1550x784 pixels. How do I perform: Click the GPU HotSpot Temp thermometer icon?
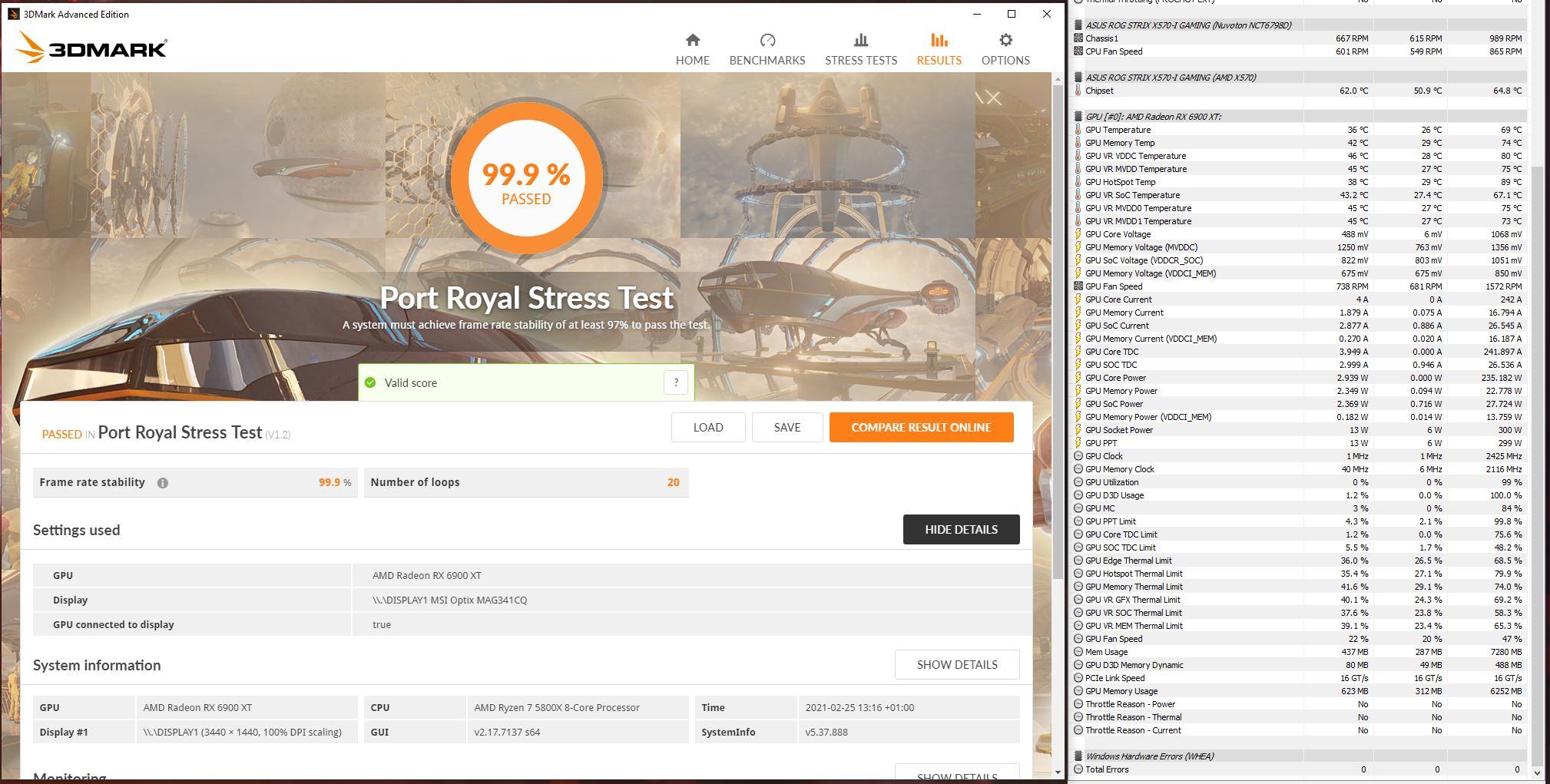coord(1078,182)
